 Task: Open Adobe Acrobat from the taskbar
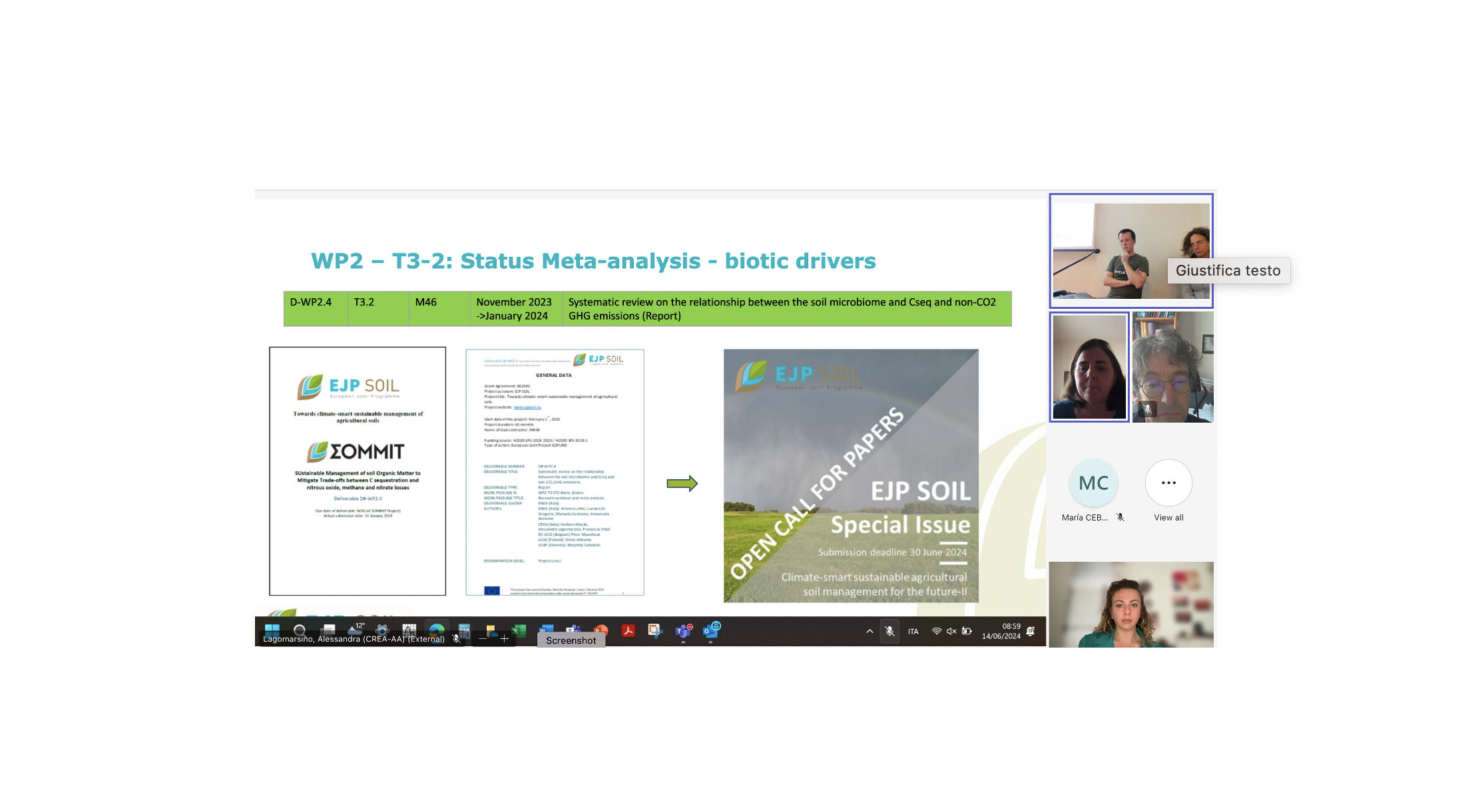point(628,630)
